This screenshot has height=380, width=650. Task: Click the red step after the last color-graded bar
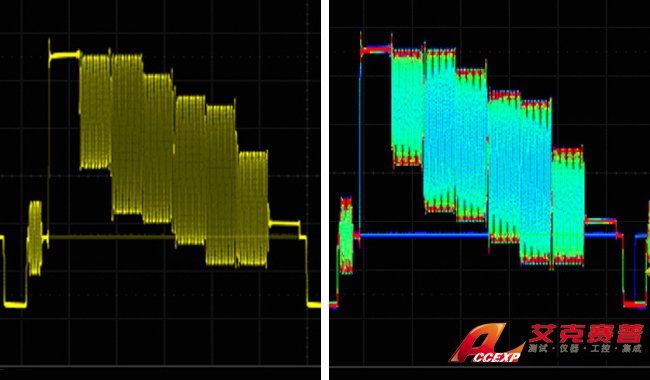[600, 221]
